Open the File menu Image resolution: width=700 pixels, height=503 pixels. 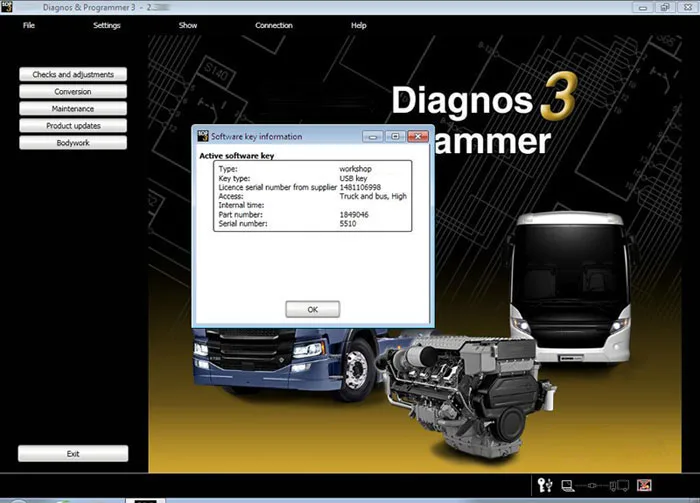click(29, 25)
